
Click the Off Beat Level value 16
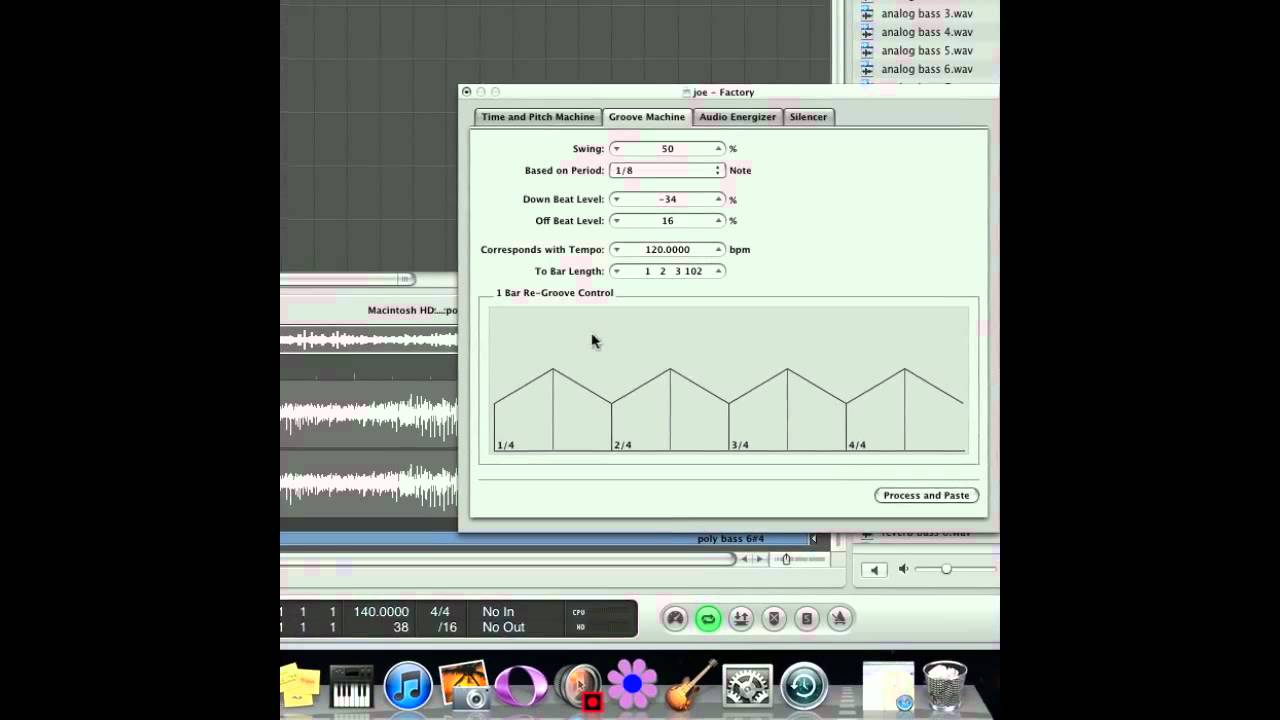(x=667, y=221)
